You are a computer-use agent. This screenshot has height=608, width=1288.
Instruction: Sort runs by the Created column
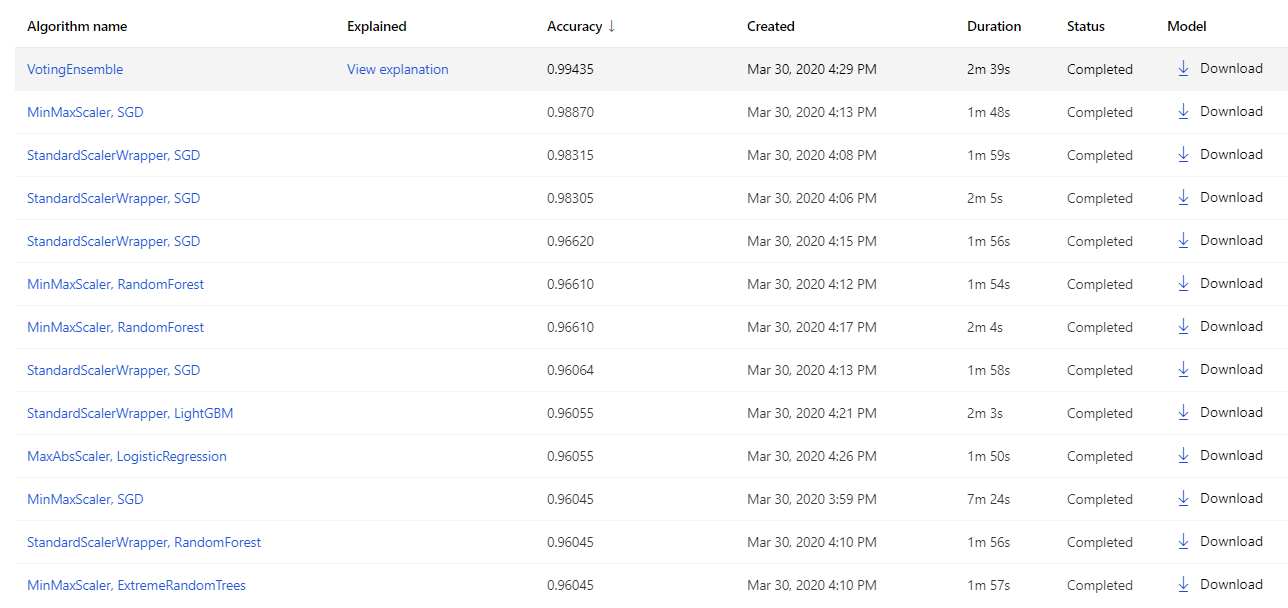[770, 26]
